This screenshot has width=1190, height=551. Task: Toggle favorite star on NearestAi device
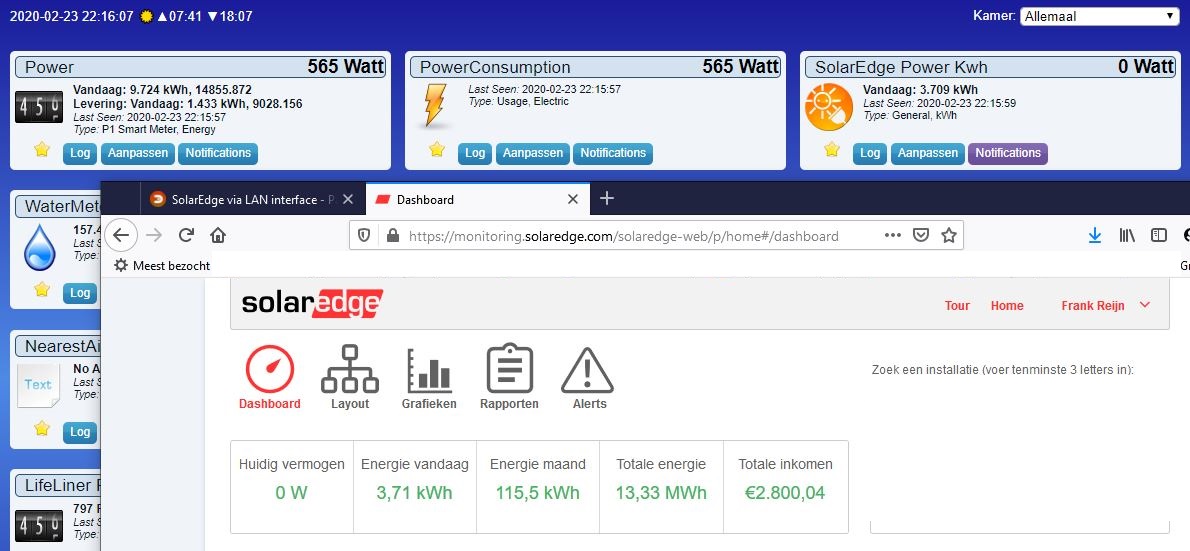pos(42,429)
